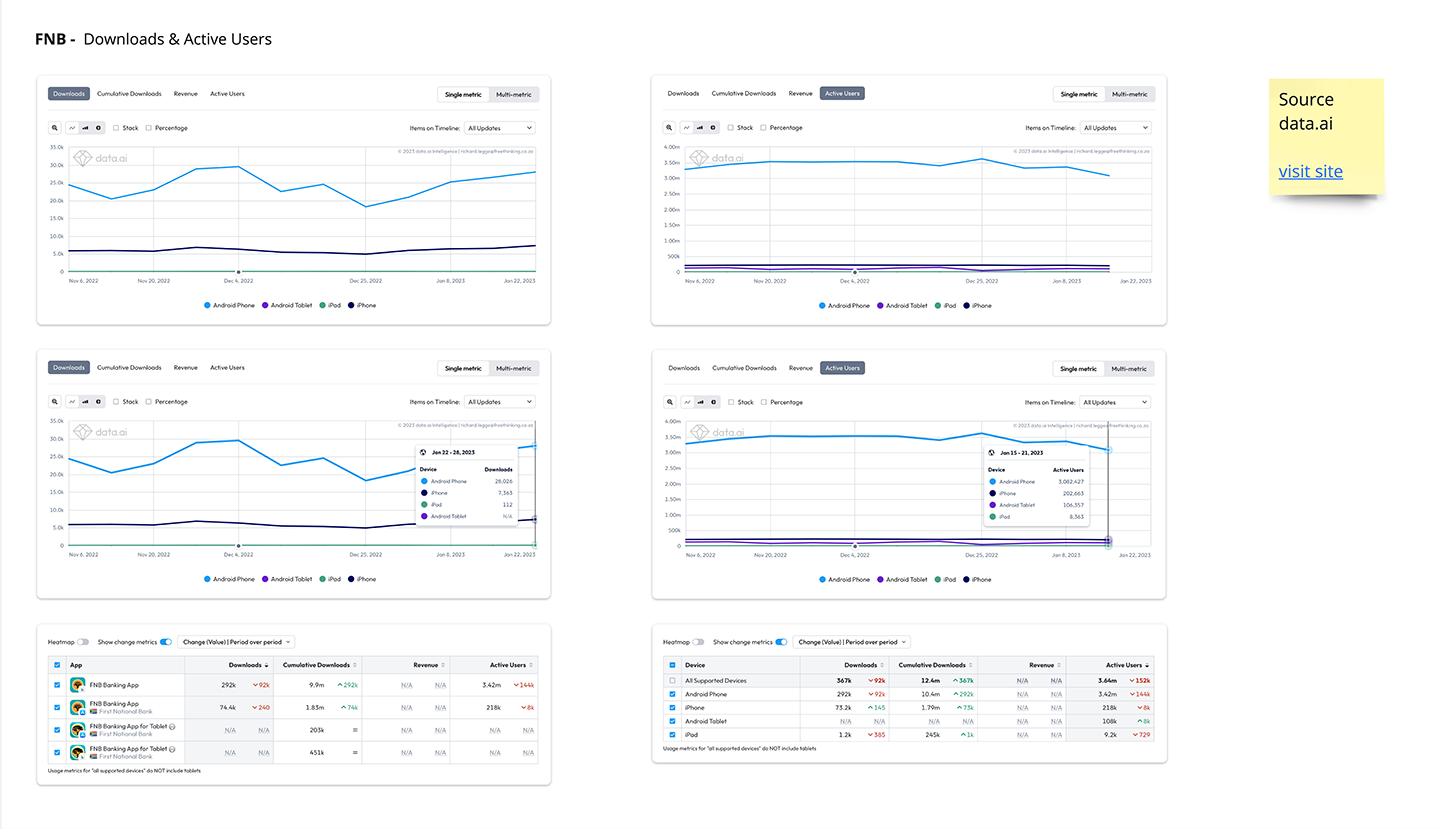
Task: Select line chart view icon in top-left chart
Action: click(x=72, y=128)
